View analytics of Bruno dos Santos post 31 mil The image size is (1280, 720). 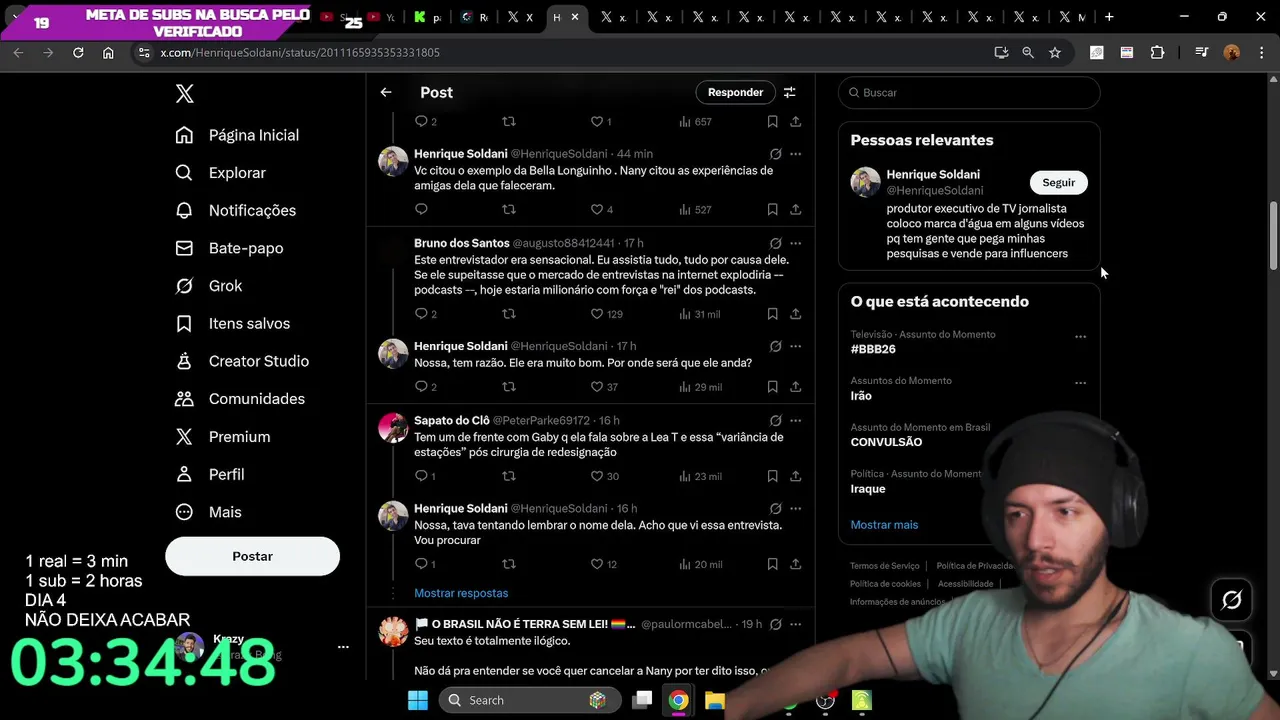point(700,314)
